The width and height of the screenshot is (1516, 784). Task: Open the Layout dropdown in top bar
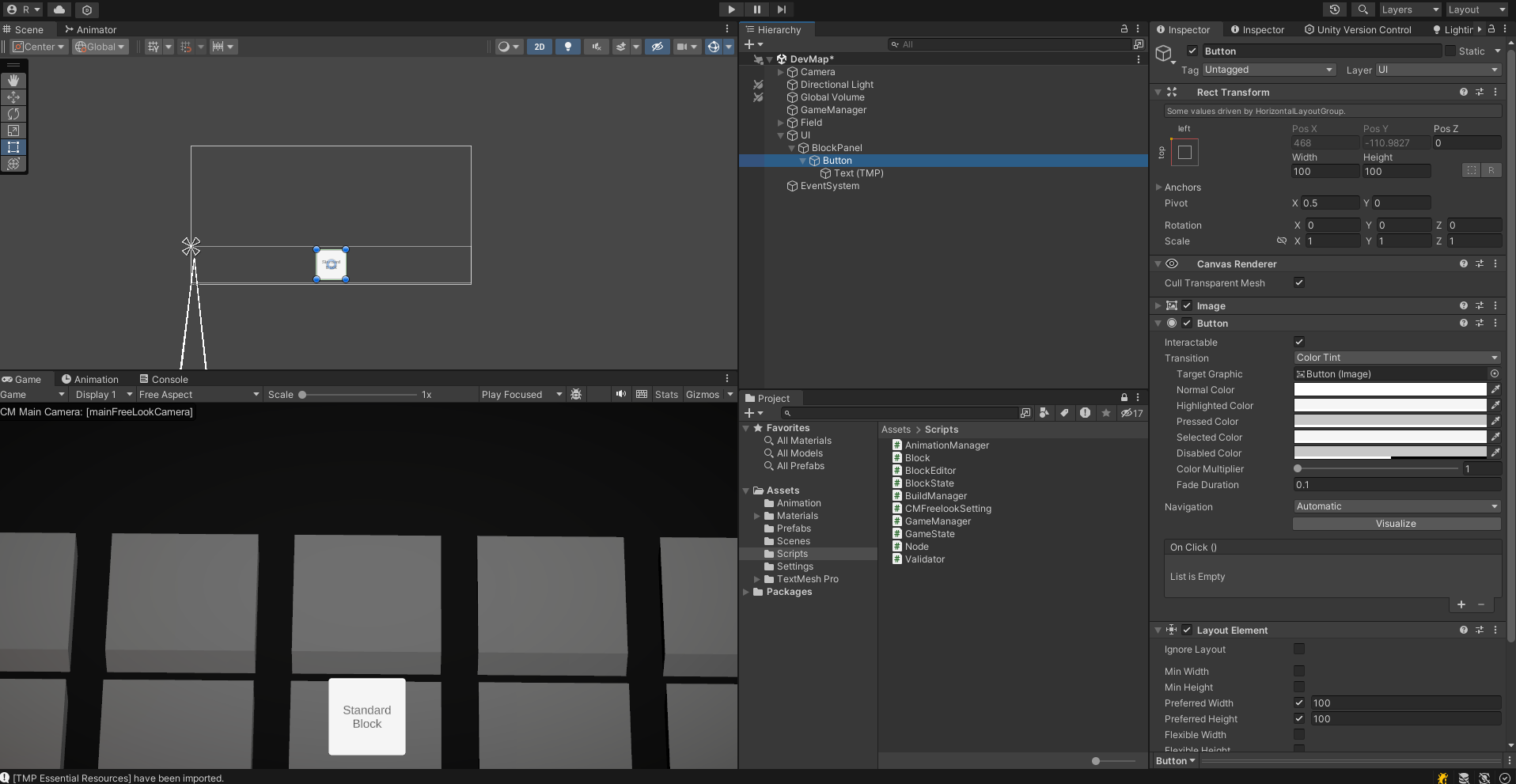tap(1476, 9)
